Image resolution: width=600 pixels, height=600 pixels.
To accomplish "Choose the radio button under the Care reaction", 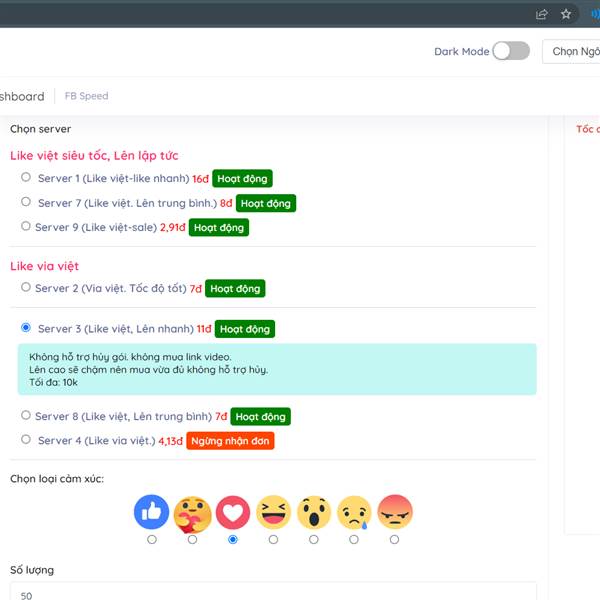I will pos(192,540).
